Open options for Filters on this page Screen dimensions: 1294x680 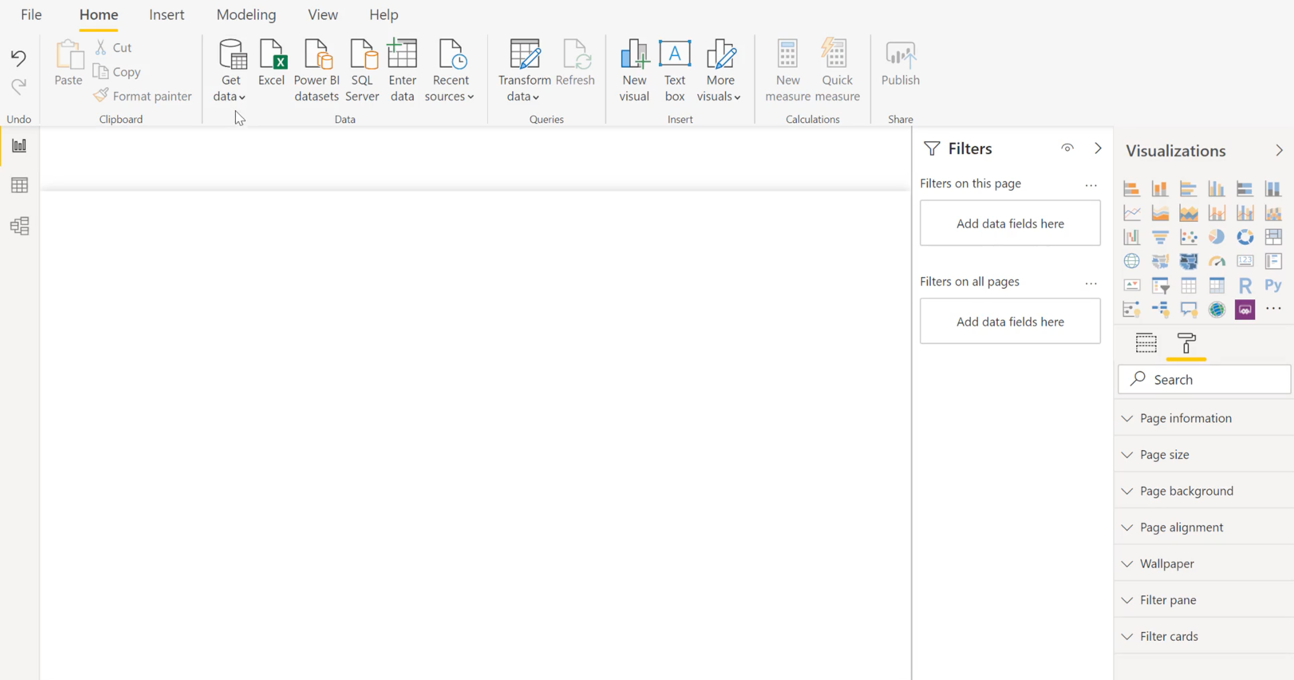coord(1091,185)
